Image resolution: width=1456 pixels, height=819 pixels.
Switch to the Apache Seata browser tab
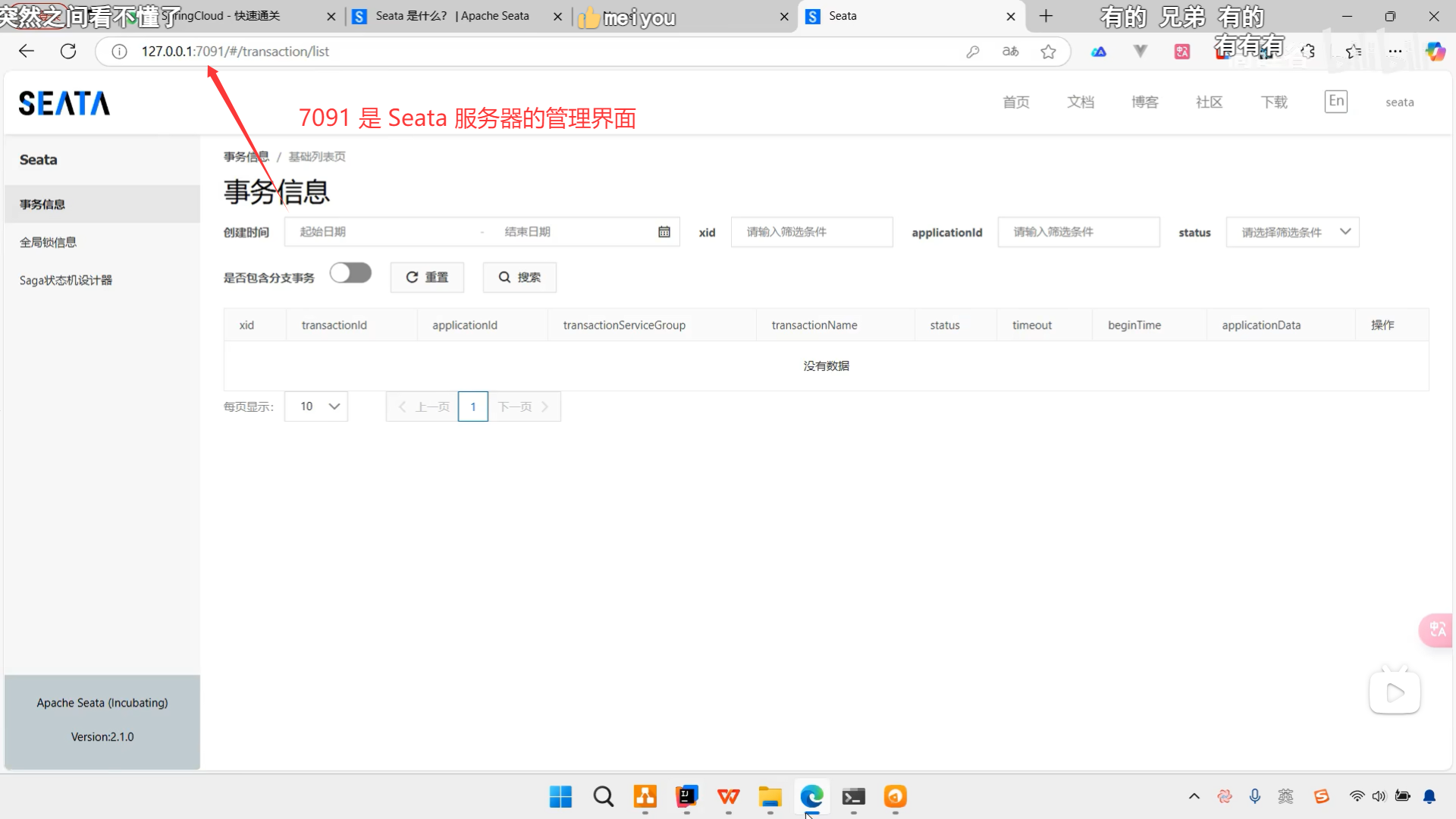(x=452, y=16)
